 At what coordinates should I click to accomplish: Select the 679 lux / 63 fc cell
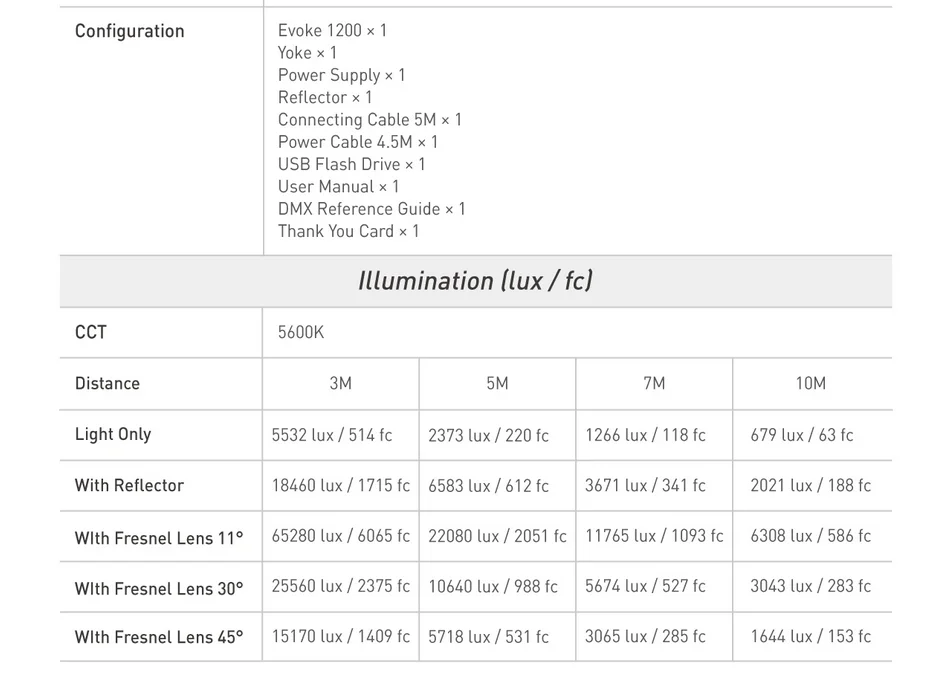click(x=802, y=435)
